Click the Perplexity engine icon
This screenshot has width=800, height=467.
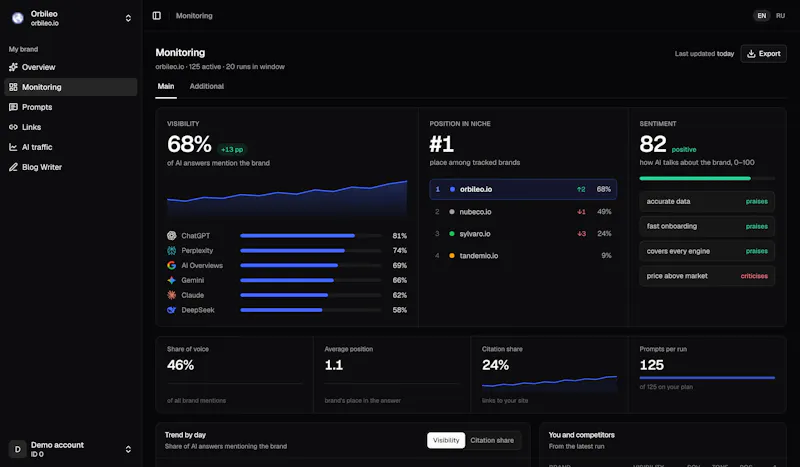click(x=171, y=251)
